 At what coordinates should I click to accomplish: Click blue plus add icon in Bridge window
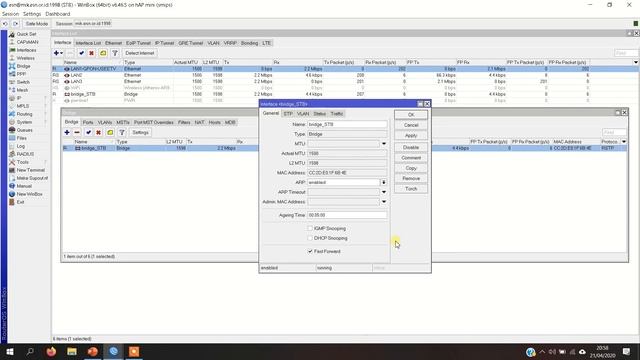(x=67, y=133)
